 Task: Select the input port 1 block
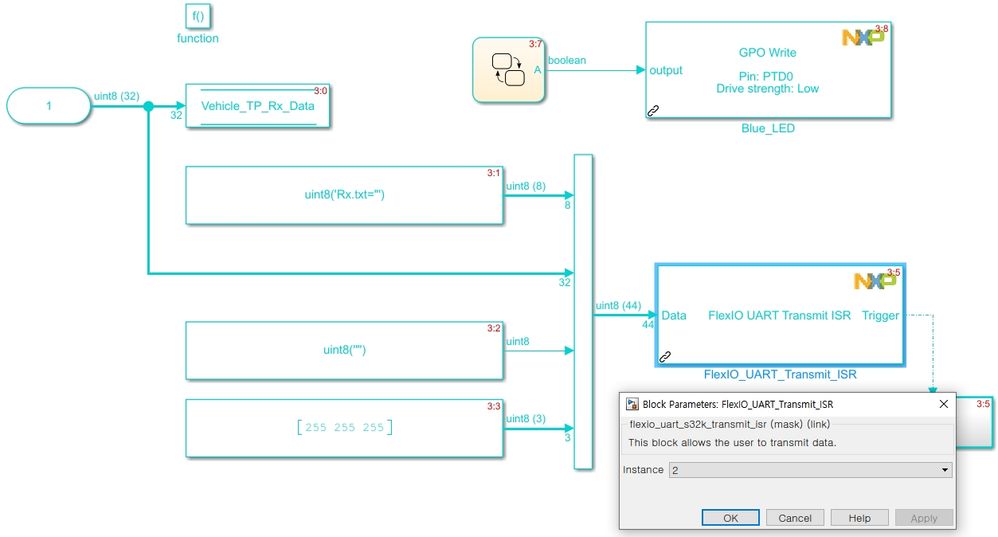click(49, 106)
